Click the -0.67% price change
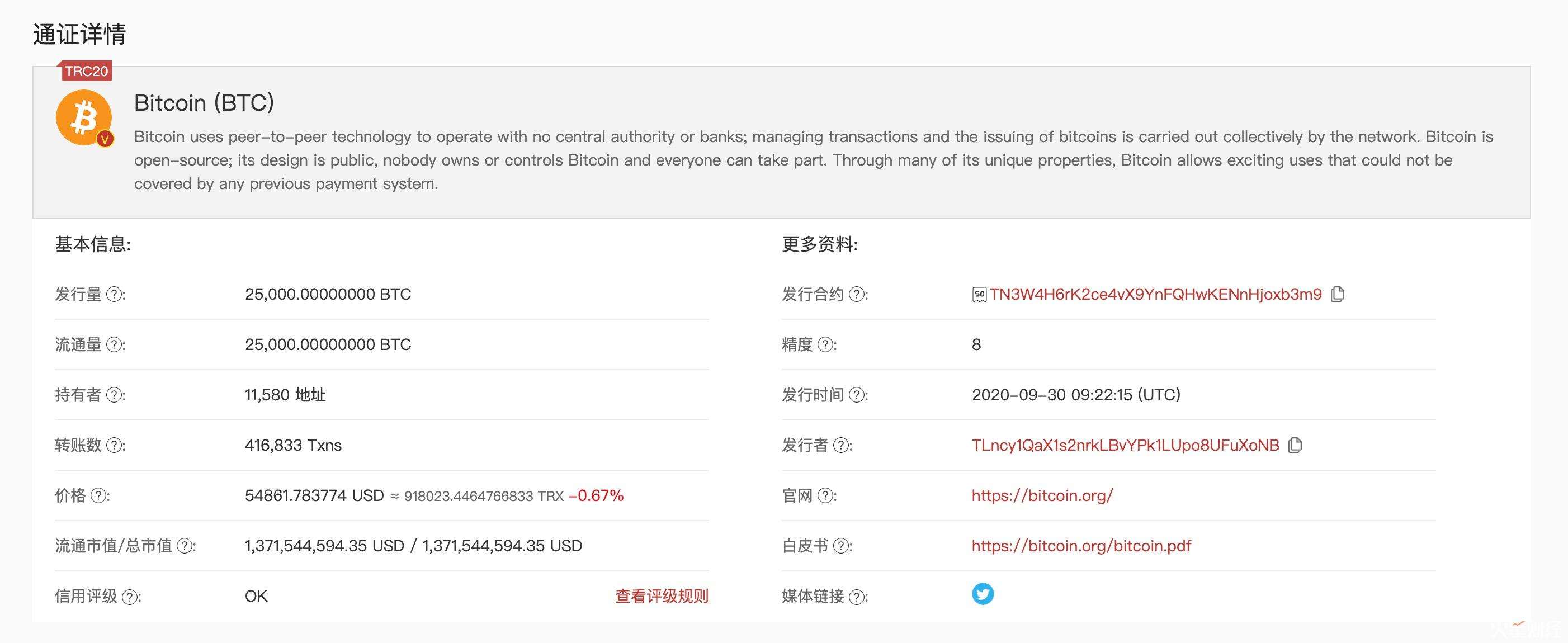 [596, 495]
